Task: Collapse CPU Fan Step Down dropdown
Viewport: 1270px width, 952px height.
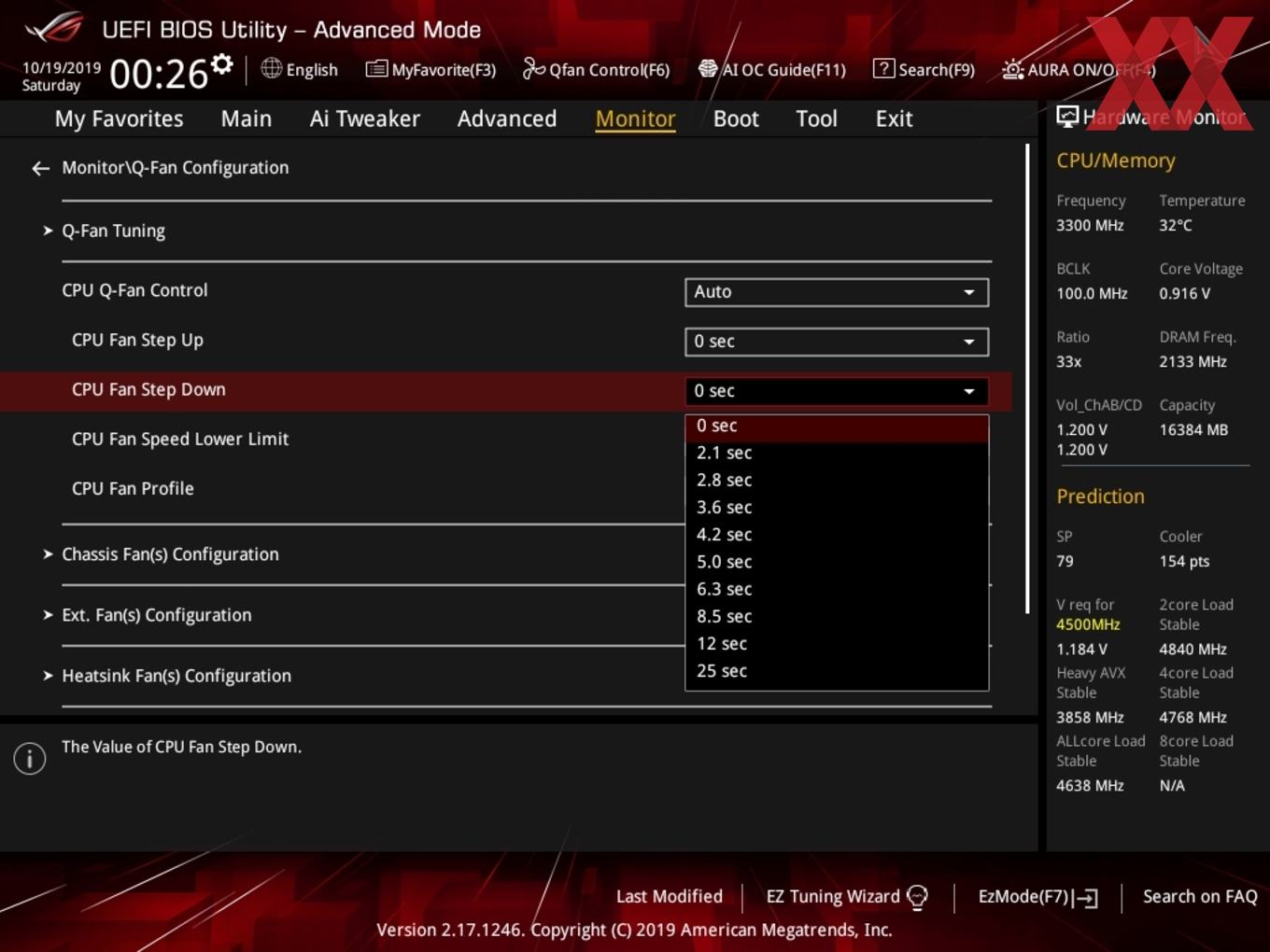Action: tap(837, 391)
